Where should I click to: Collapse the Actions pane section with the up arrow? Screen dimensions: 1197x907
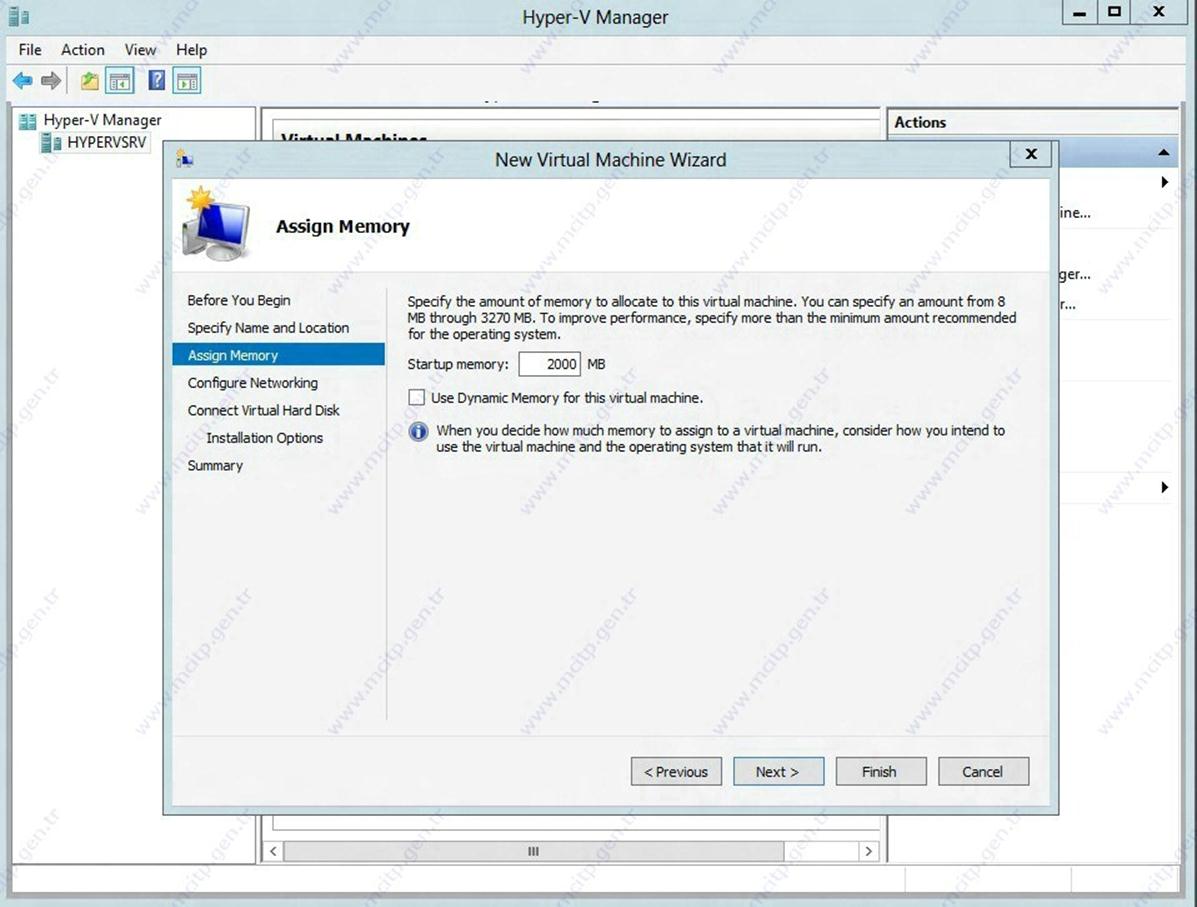point(1163,153)
